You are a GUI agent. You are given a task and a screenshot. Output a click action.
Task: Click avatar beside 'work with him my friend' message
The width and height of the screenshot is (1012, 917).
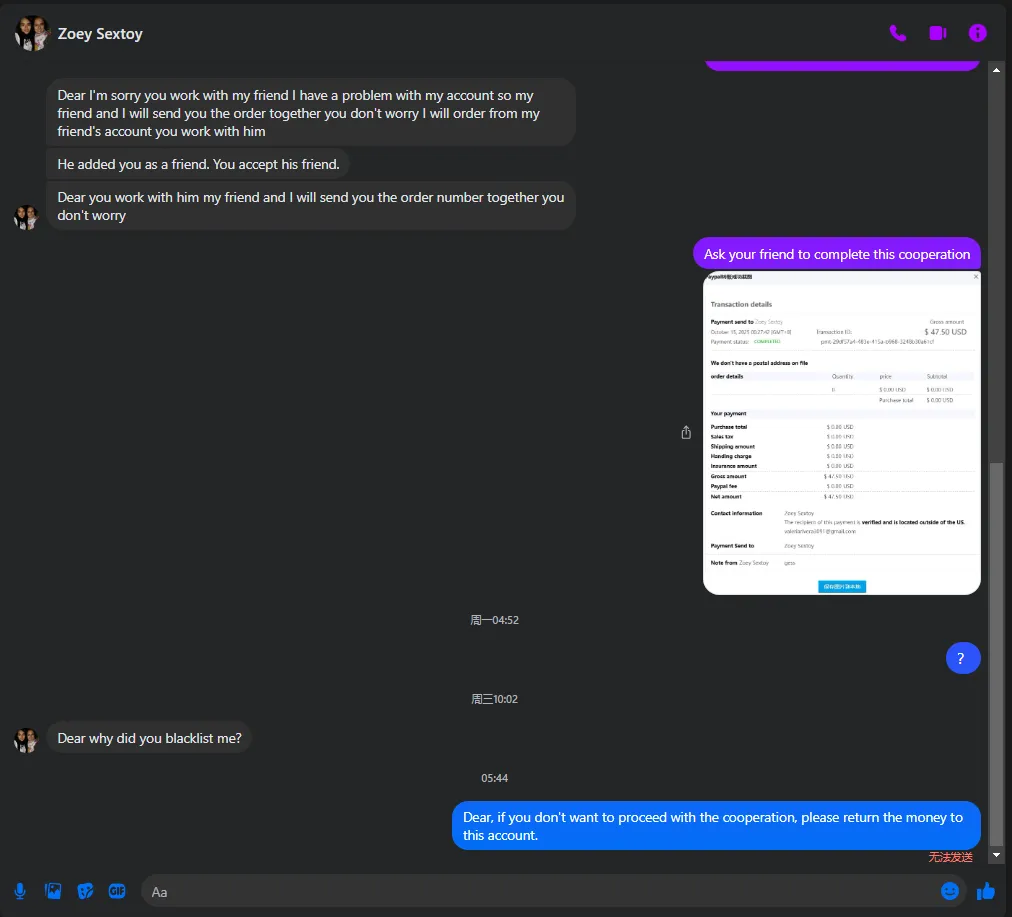(x=26, y=217)
